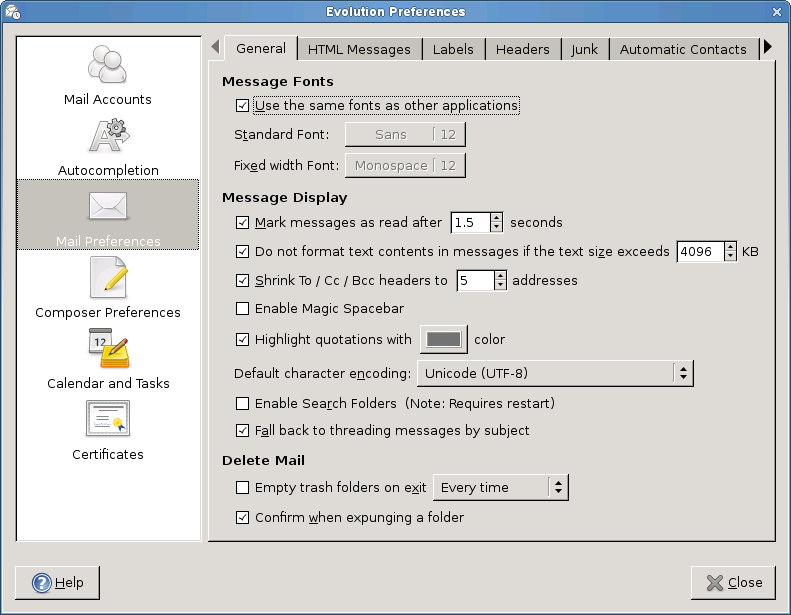Click the Standard Font 'Sans 12' button
Screen dimensions: 791x615
[405, 135]
